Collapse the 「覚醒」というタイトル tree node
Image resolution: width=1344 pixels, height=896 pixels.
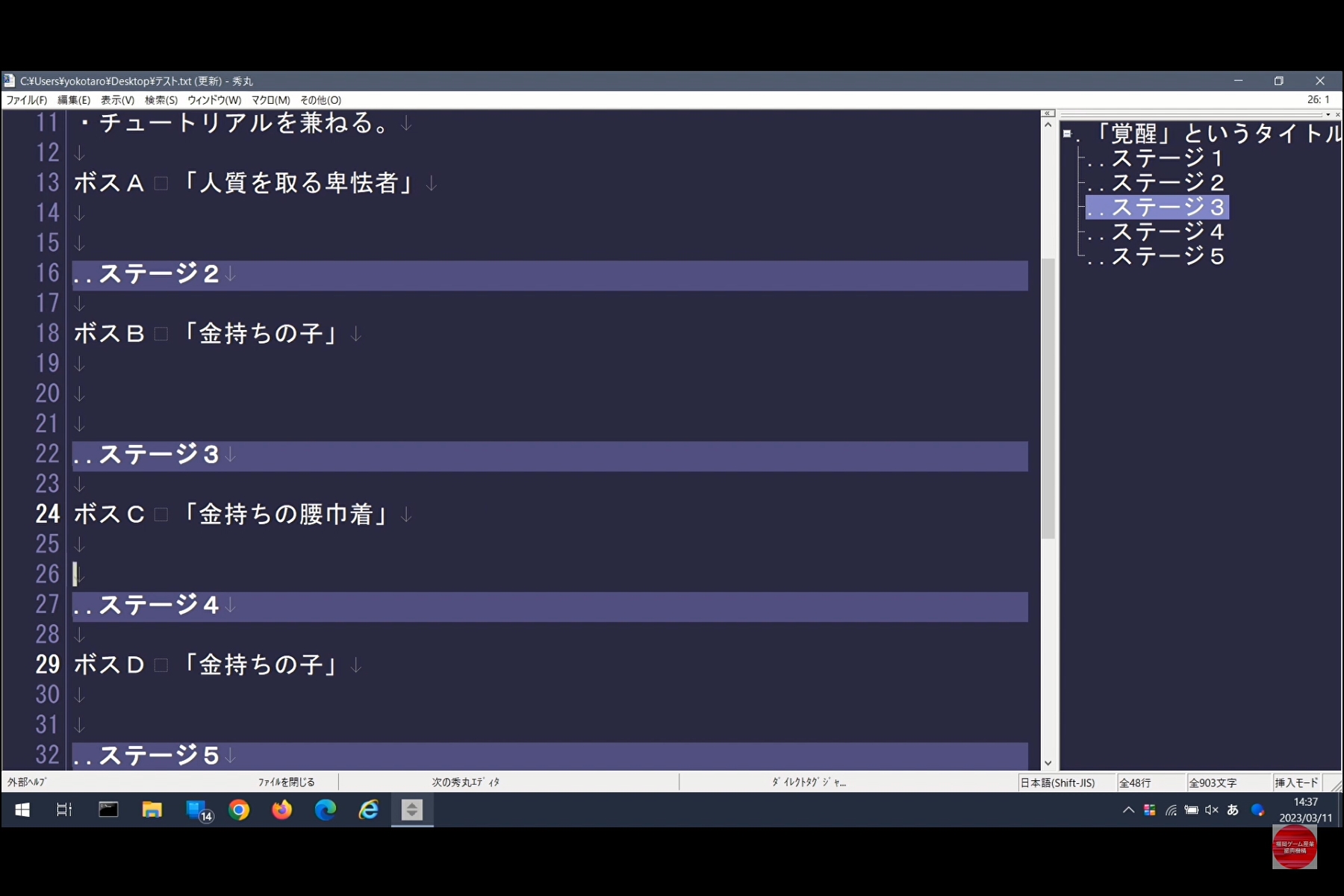point(1067,134)
